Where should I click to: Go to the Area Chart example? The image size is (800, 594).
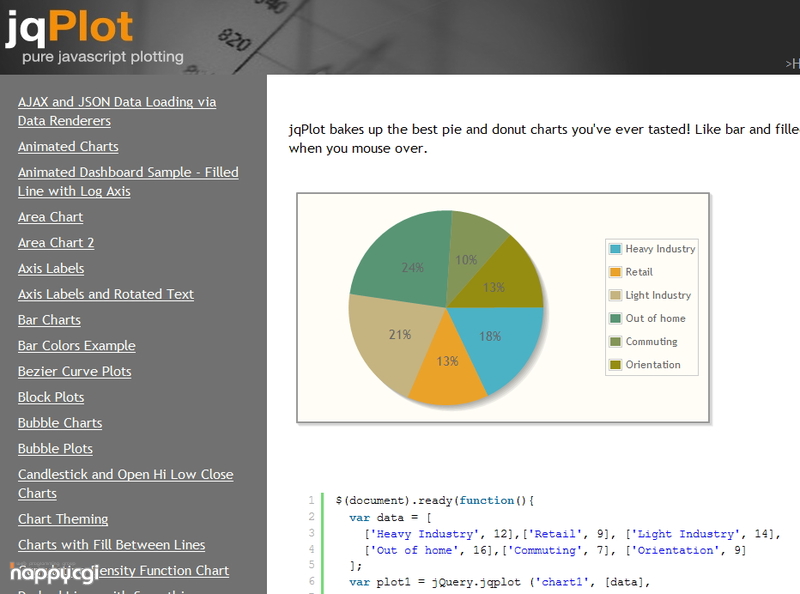point(50,217)
